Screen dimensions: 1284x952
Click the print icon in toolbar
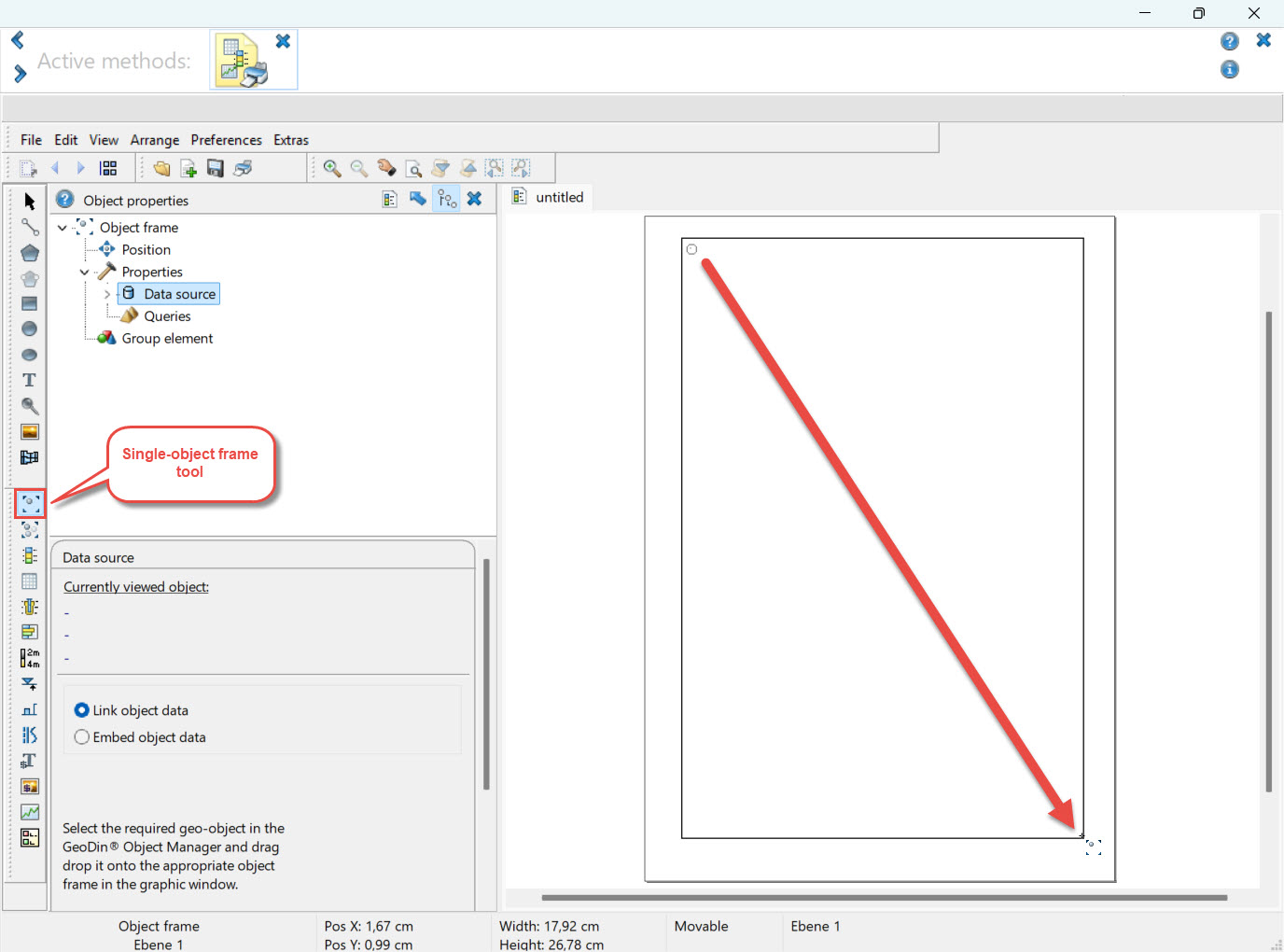click(x=243, y=168)
